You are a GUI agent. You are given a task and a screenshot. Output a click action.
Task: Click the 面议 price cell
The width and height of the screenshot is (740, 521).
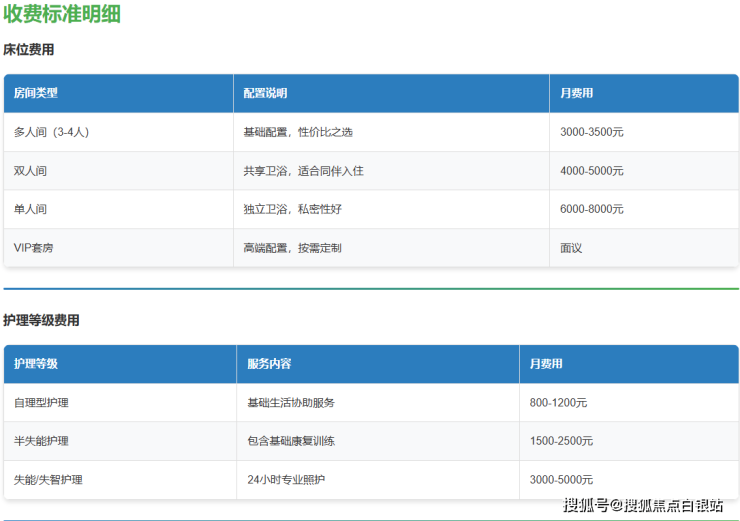pos(571,247)
